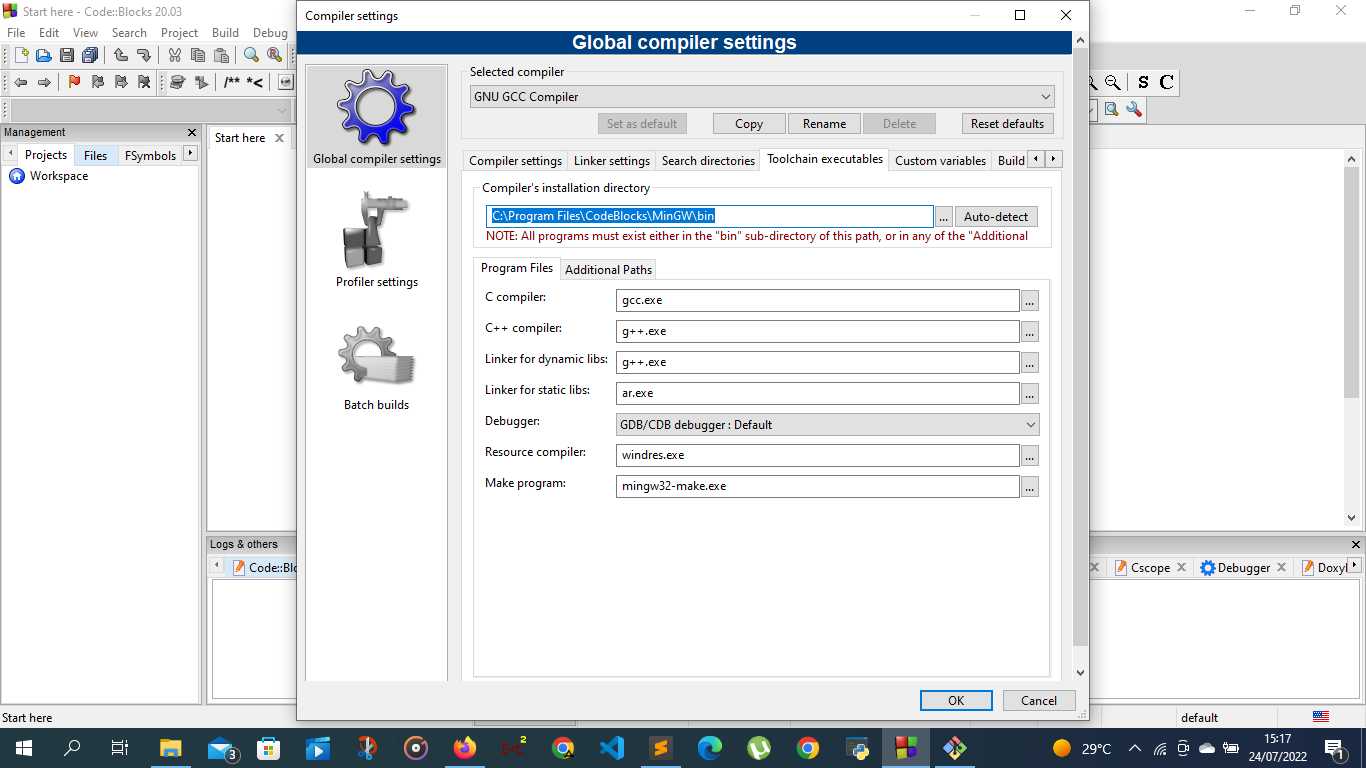Click the Paste toolbar icon
Screen dimensions: 1366x768
click(x=221, y=55)
